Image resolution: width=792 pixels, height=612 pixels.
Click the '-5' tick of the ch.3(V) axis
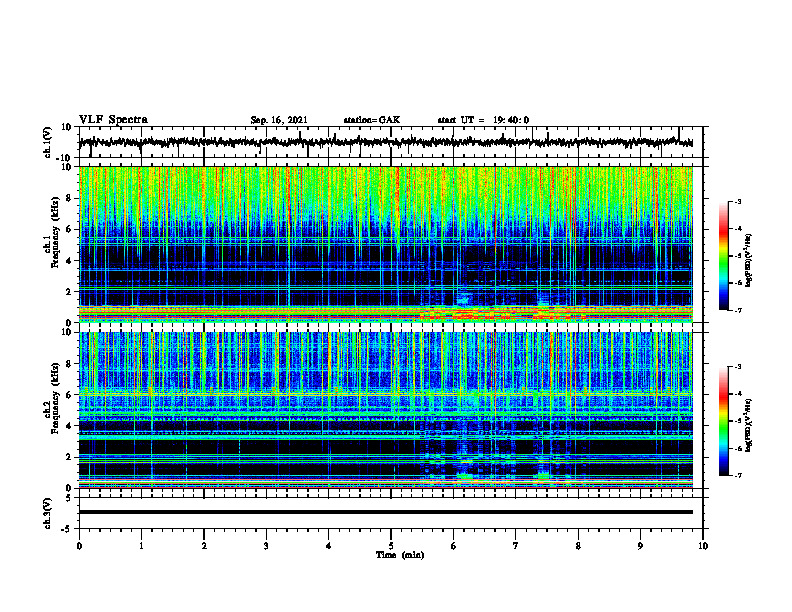pyautogui.click(x=68, y=529)
